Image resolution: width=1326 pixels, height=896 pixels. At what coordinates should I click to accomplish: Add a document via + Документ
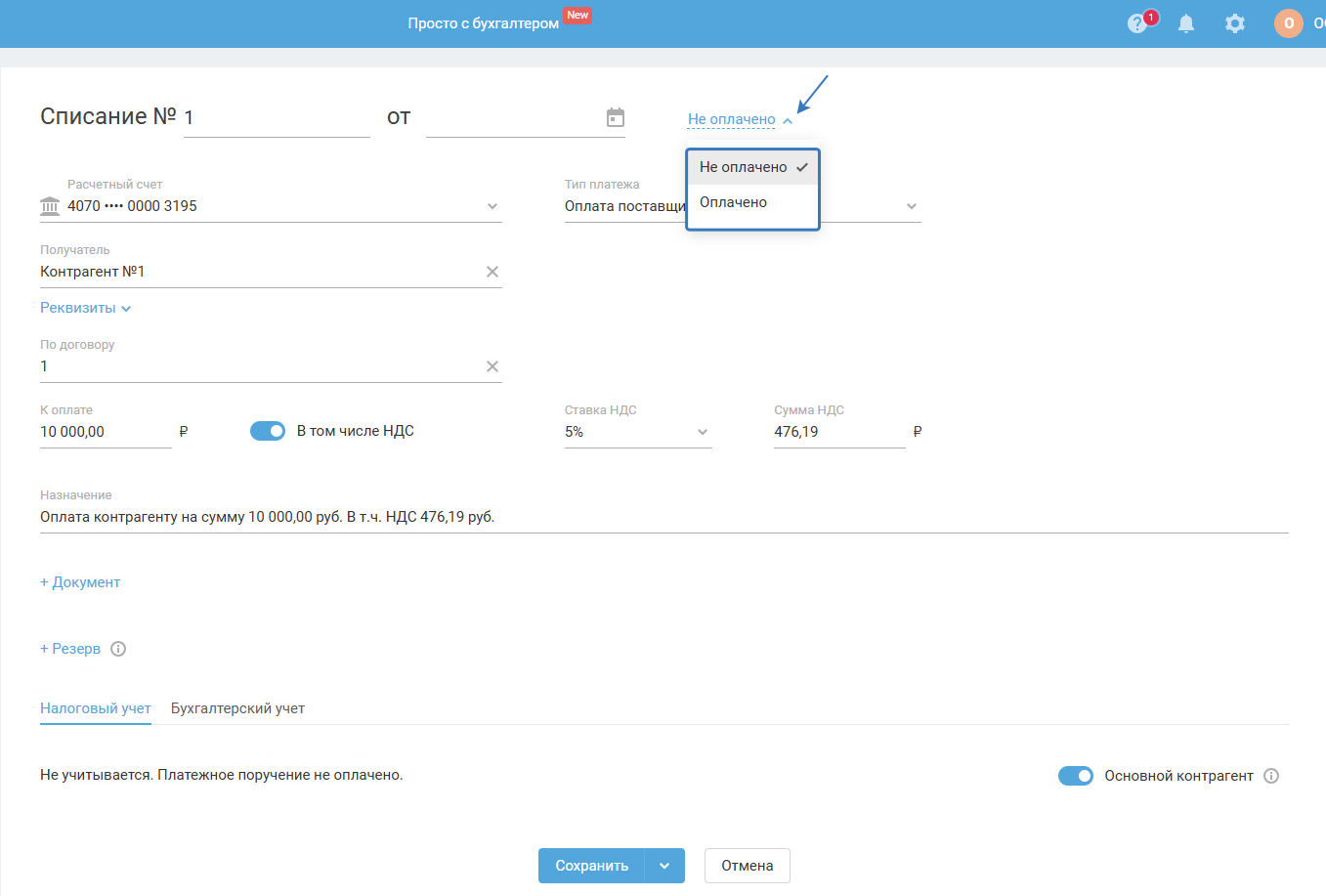click(80, 582)
